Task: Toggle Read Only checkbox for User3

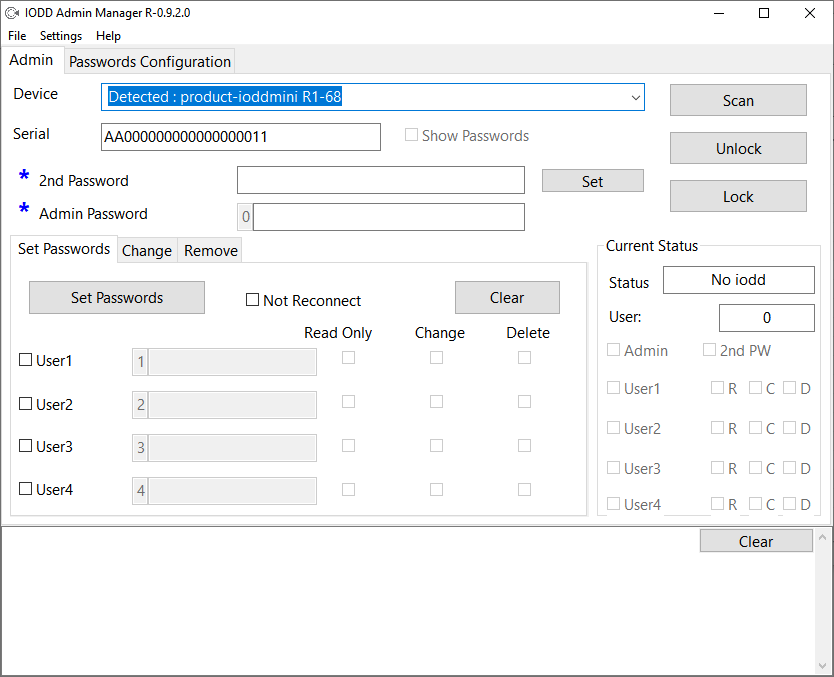Action: tap(348, 445)
